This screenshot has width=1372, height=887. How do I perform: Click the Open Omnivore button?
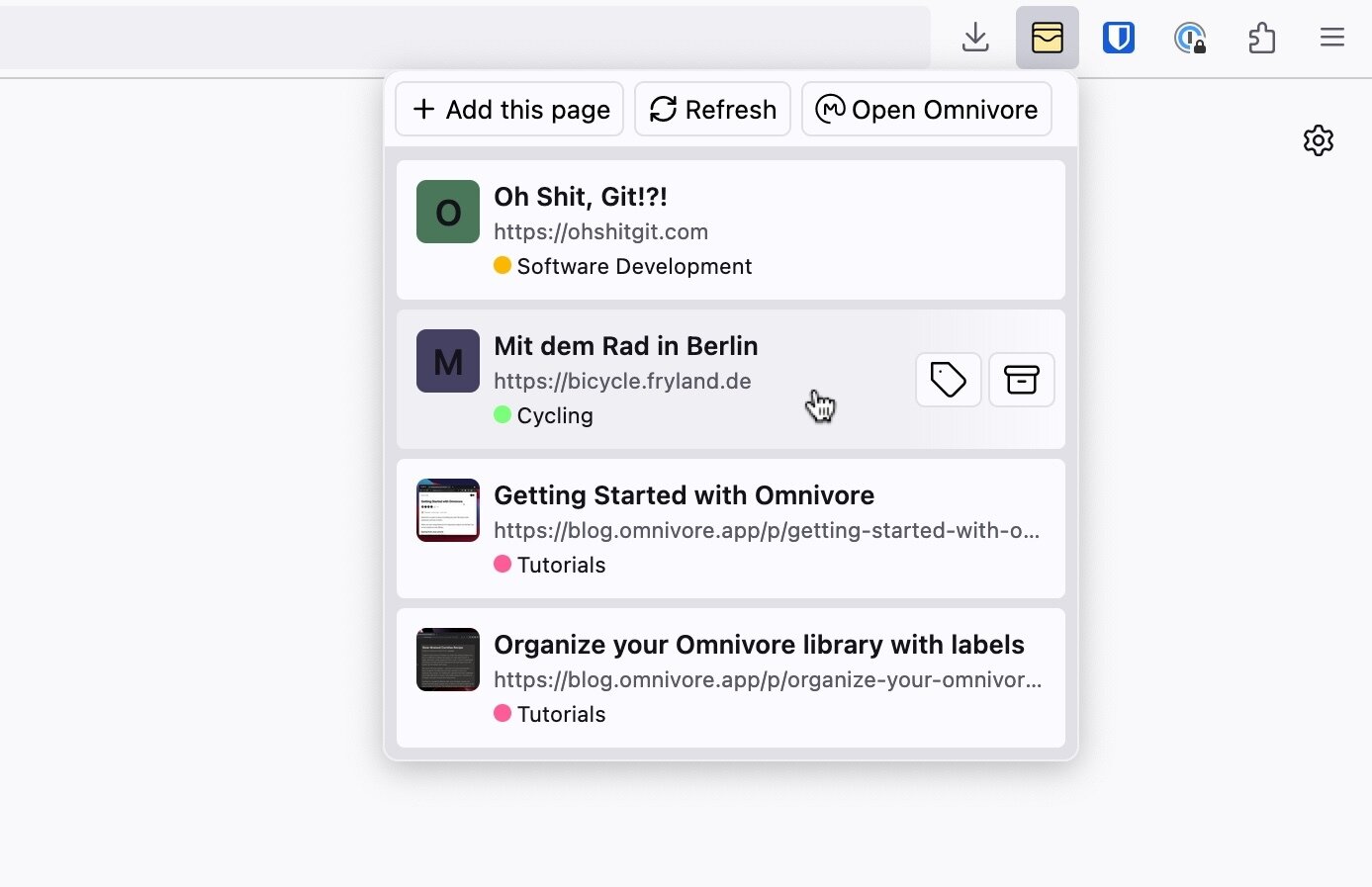pos(926,109)
